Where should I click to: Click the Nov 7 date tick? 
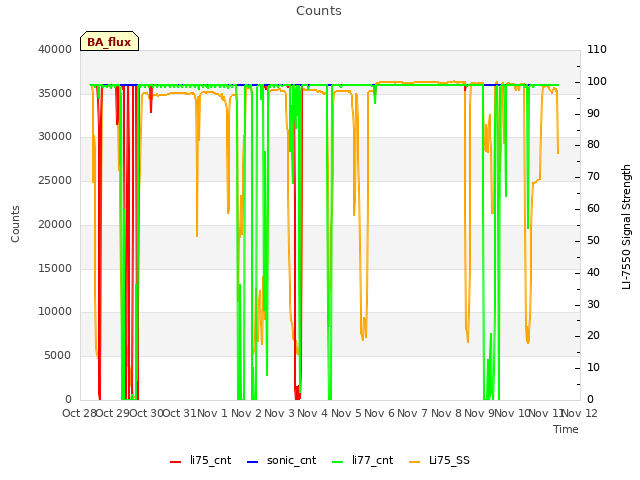click(413, 413)
